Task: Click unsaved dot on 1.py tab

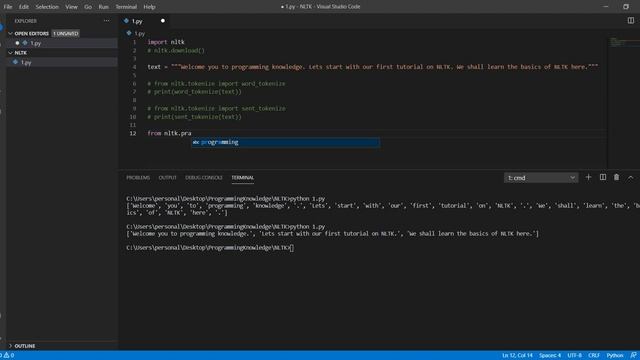Action: (x=162, y=21)
